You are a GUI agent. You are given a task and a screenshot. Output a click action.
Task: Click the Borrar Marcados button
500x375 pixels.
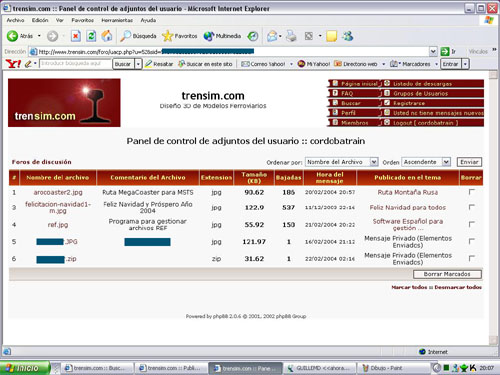[447, 274]
